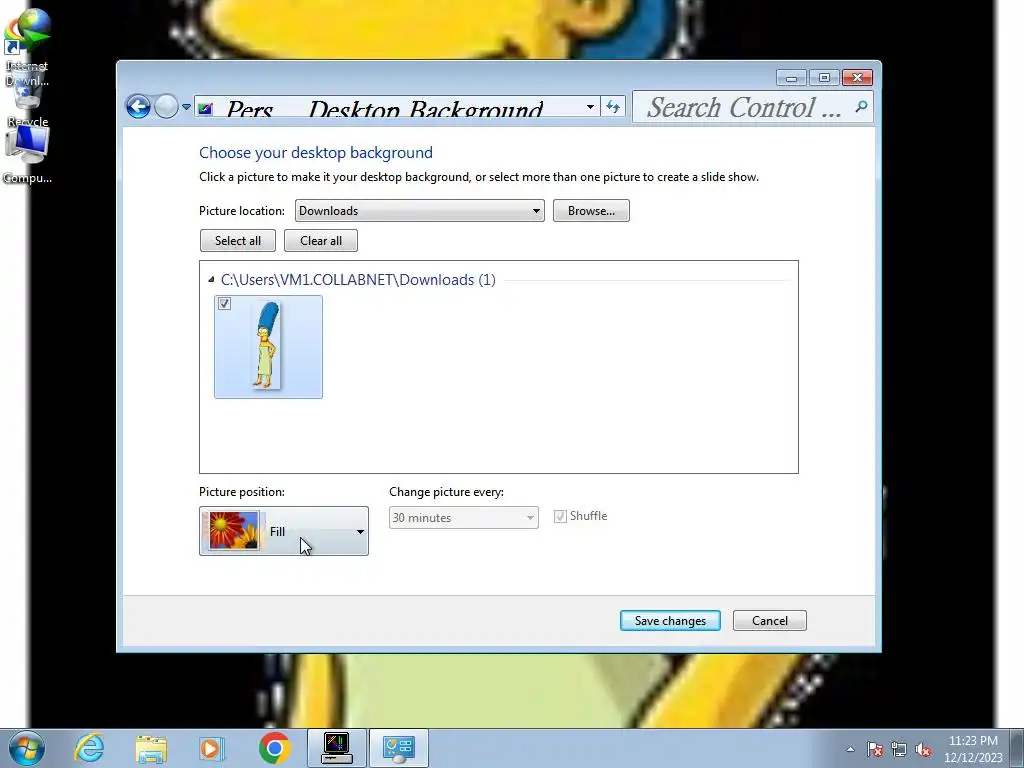Screen dimensions: 1024x768
Task: Open Windows Explorer from the taskbar
Action: (x=151, y=748)
